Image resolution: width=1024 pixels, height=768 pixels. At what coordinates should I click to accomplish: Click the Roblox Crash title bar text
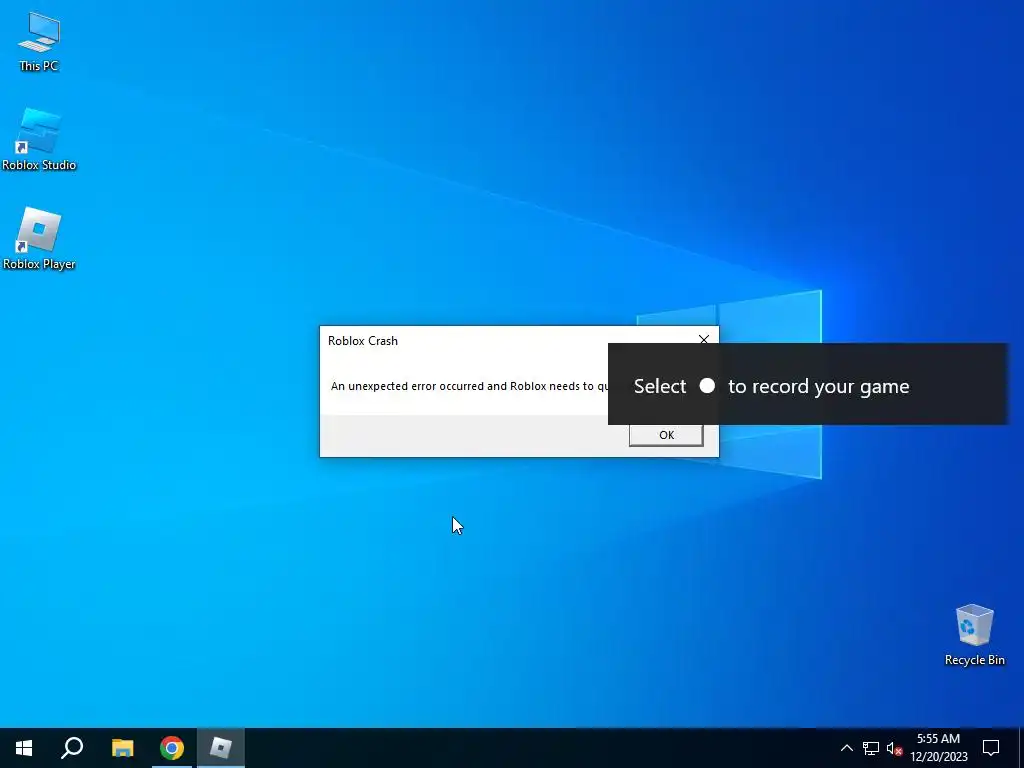pyautogui.click(x=362, y=340)
